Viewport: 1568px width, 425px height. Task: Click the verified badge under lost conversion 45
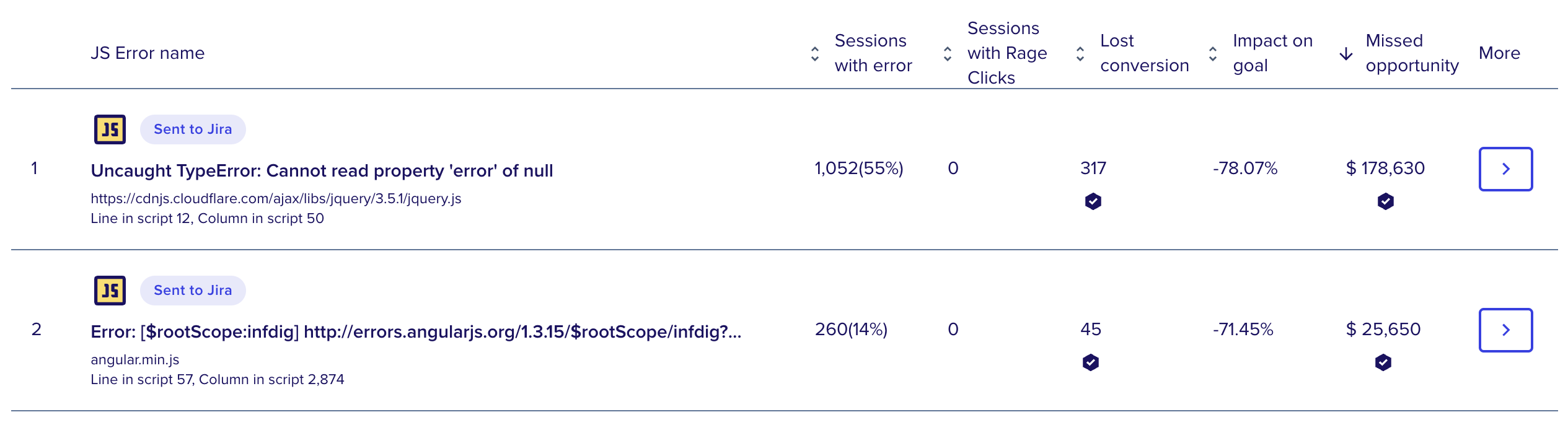(x=1091, y=362)
